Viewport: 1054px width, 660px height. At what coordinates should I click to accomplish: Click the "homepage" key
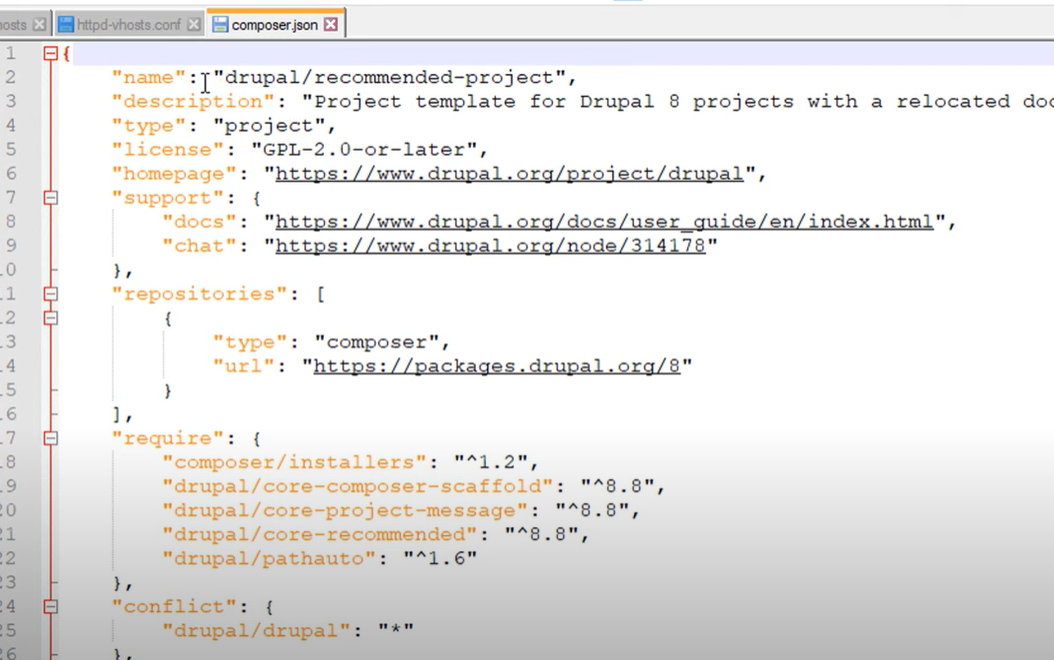(175, 173)
